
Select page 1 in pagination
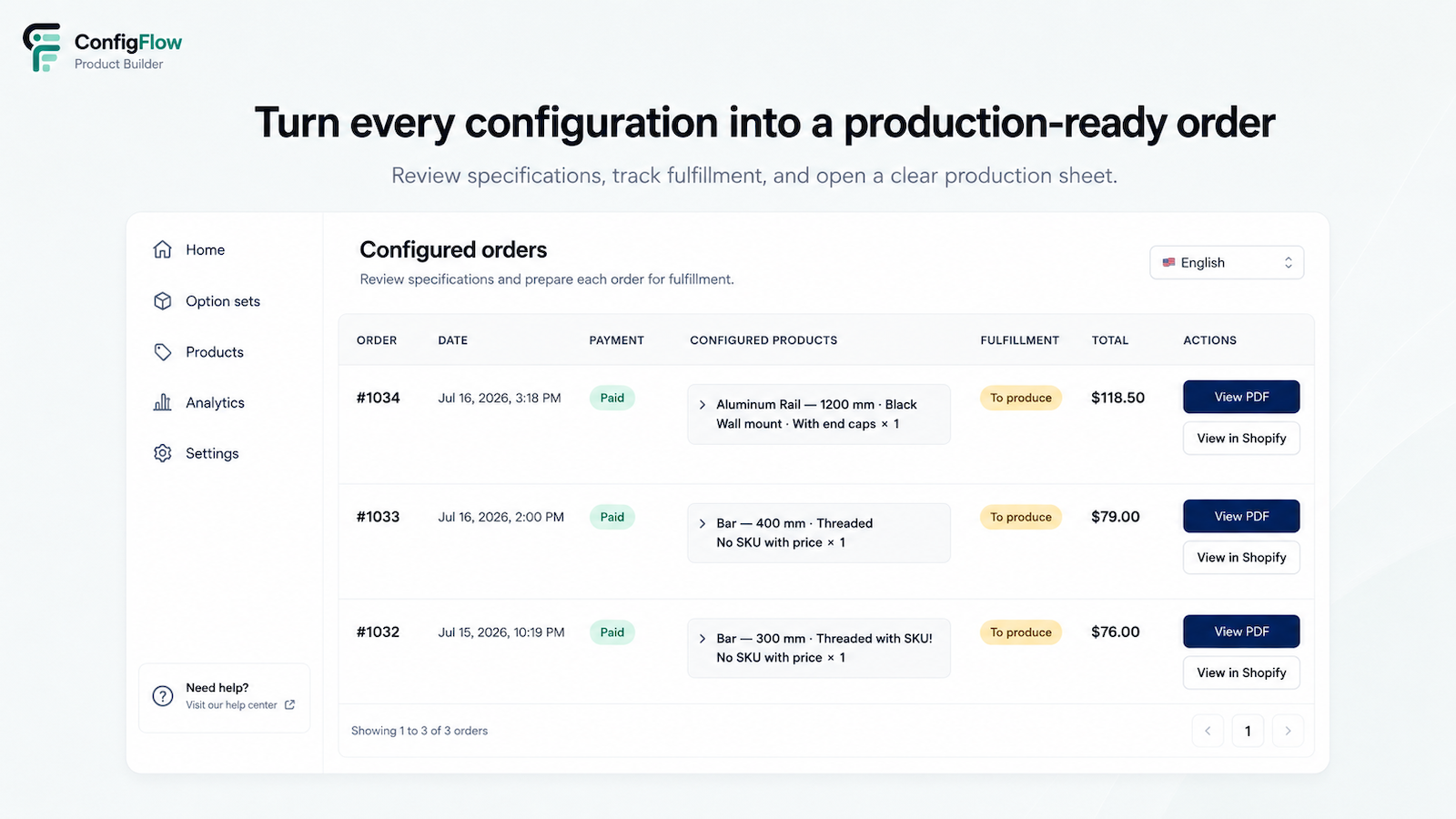[1248, 731]
